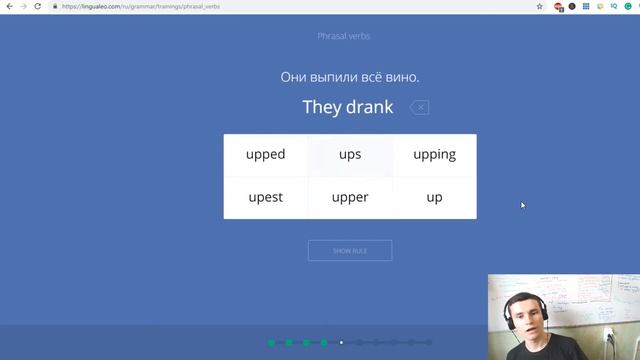Click the fourth green progress dot
This screenshot has width=640, height=360.
[x=324, y=342]
